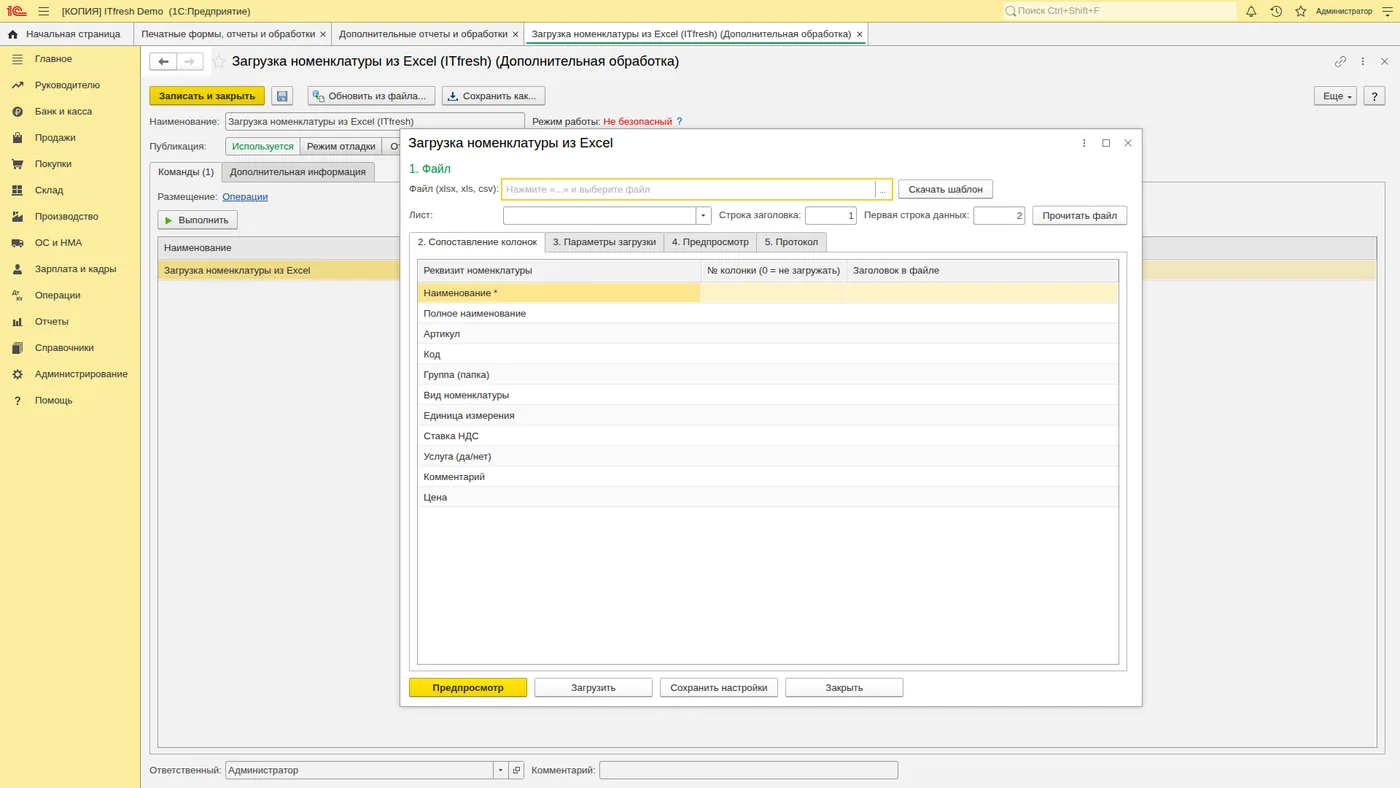Switch publication to Режим отладки
The width and height of the screenshot is (1400, 788).
pos(341,146)
